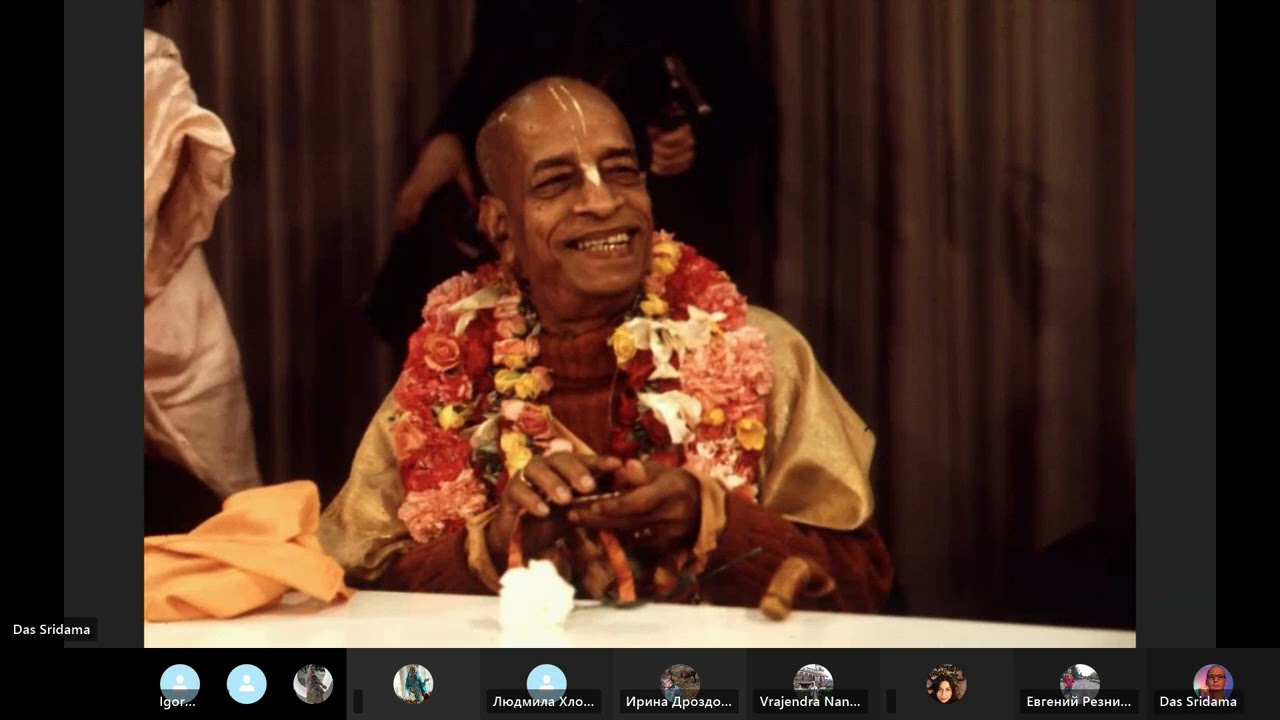Select the Ирина Дроздо... participant tile

pyautogui.click(x=679, y=684)
